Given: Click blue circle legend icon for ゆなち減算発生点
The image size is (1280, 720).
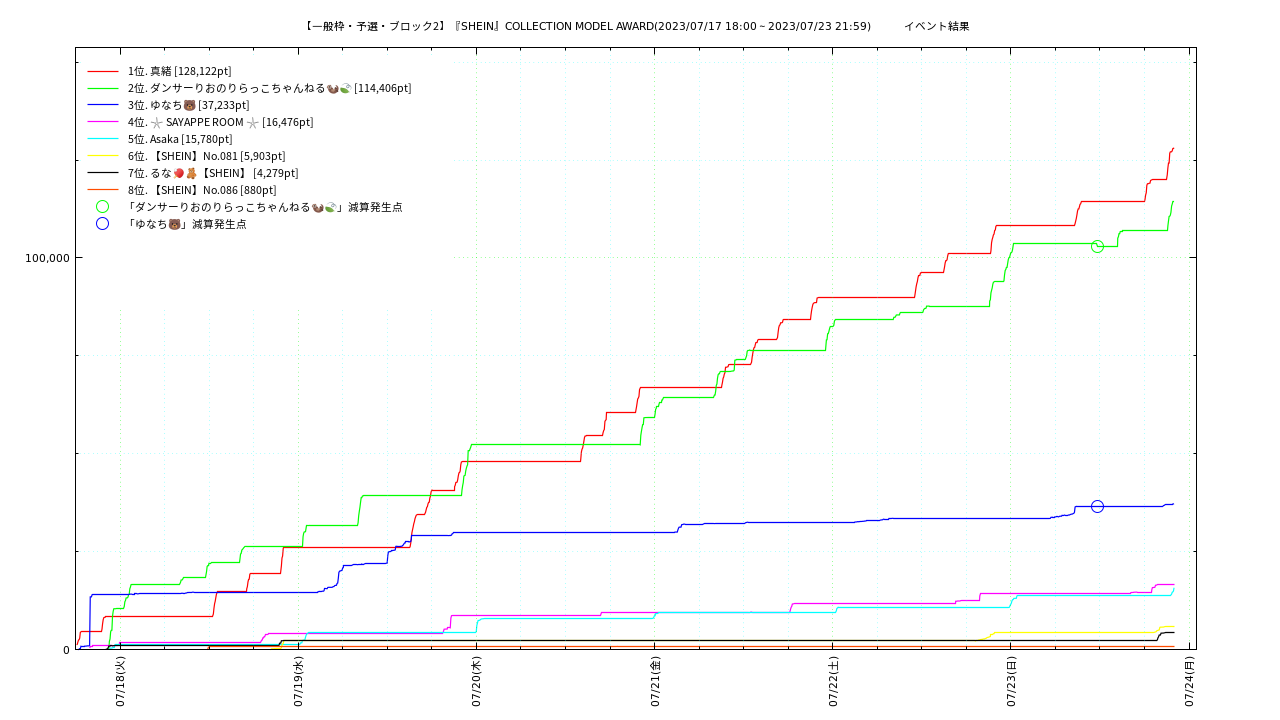Looking at the screenshot, I should 103,224.
